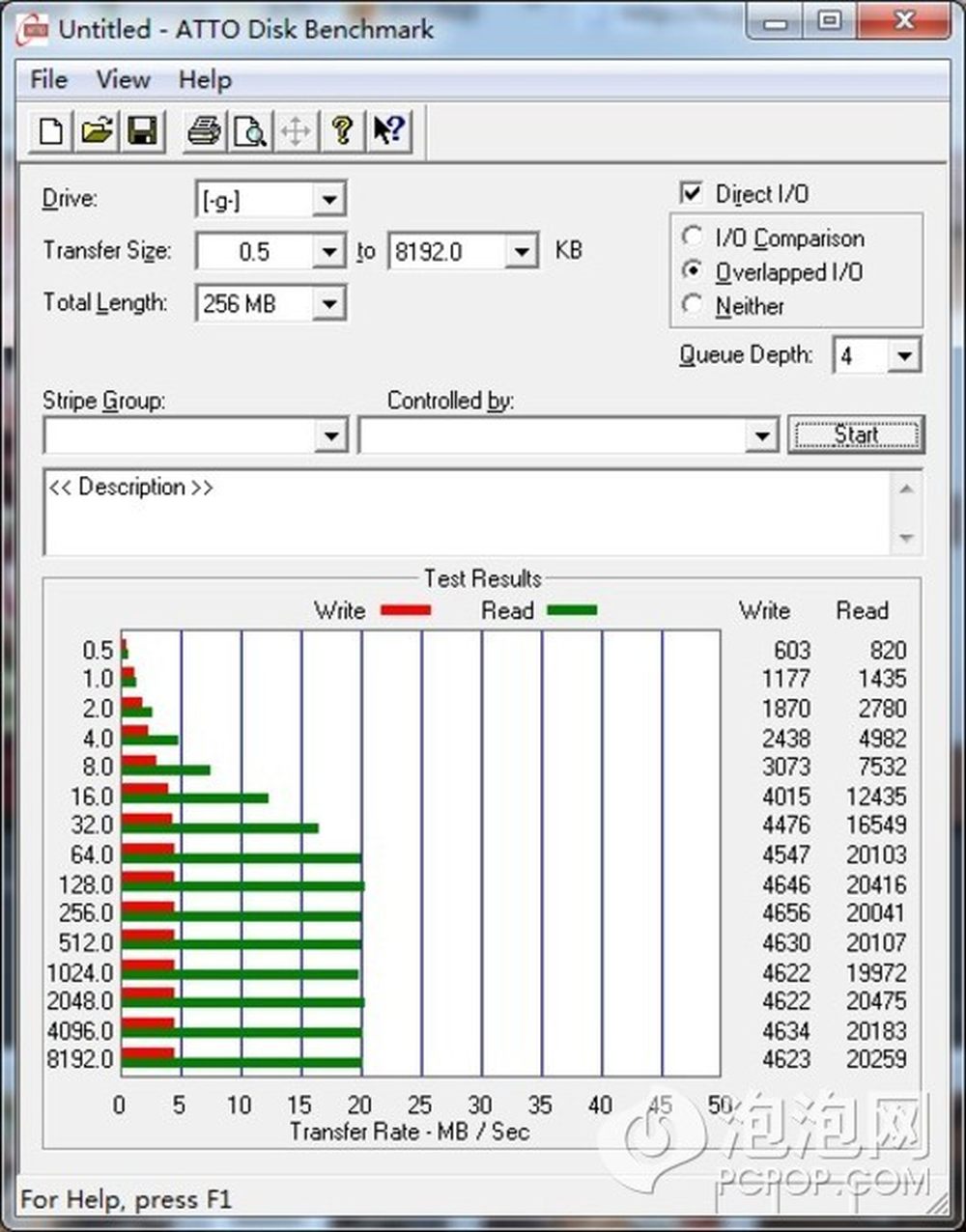This screenshot has height=1232, width=966.
Task: Expand the Controlled by dropdown
Action: point(761,435)
